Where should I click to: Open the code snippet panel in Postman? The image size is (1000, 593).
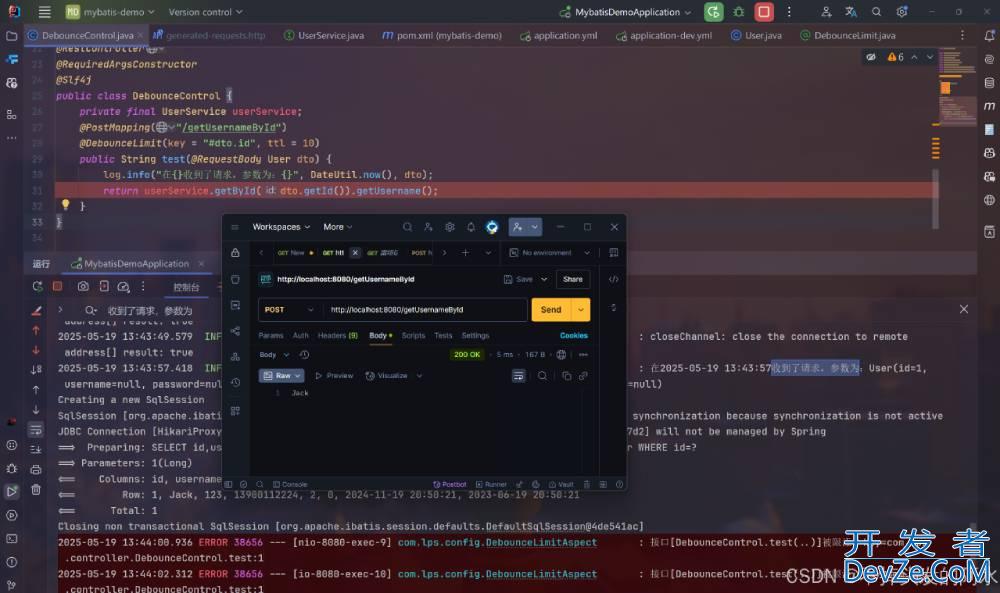click(x=614, y=279)
